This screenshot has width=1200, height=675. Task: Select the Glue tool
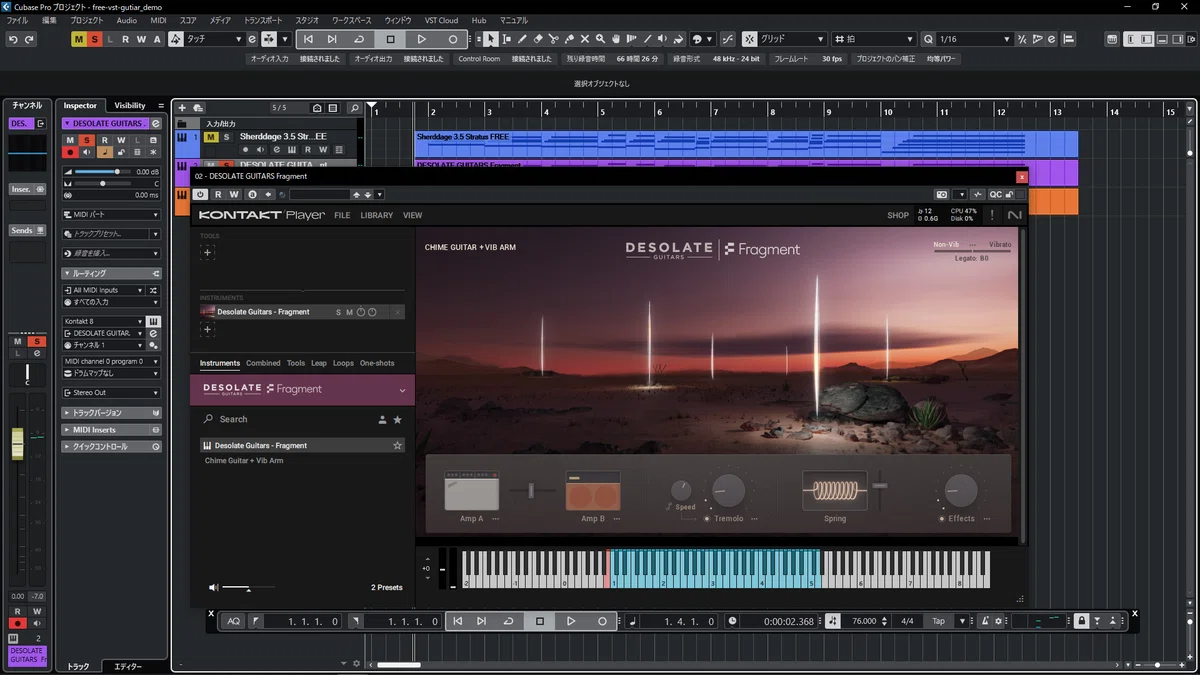pyautogui.click(x=569, y=39)
